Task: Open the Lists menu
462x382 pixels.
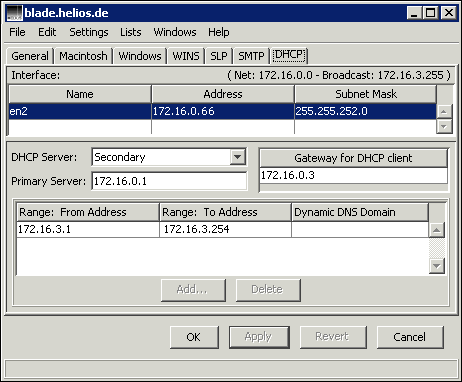Action: point(131,32)
